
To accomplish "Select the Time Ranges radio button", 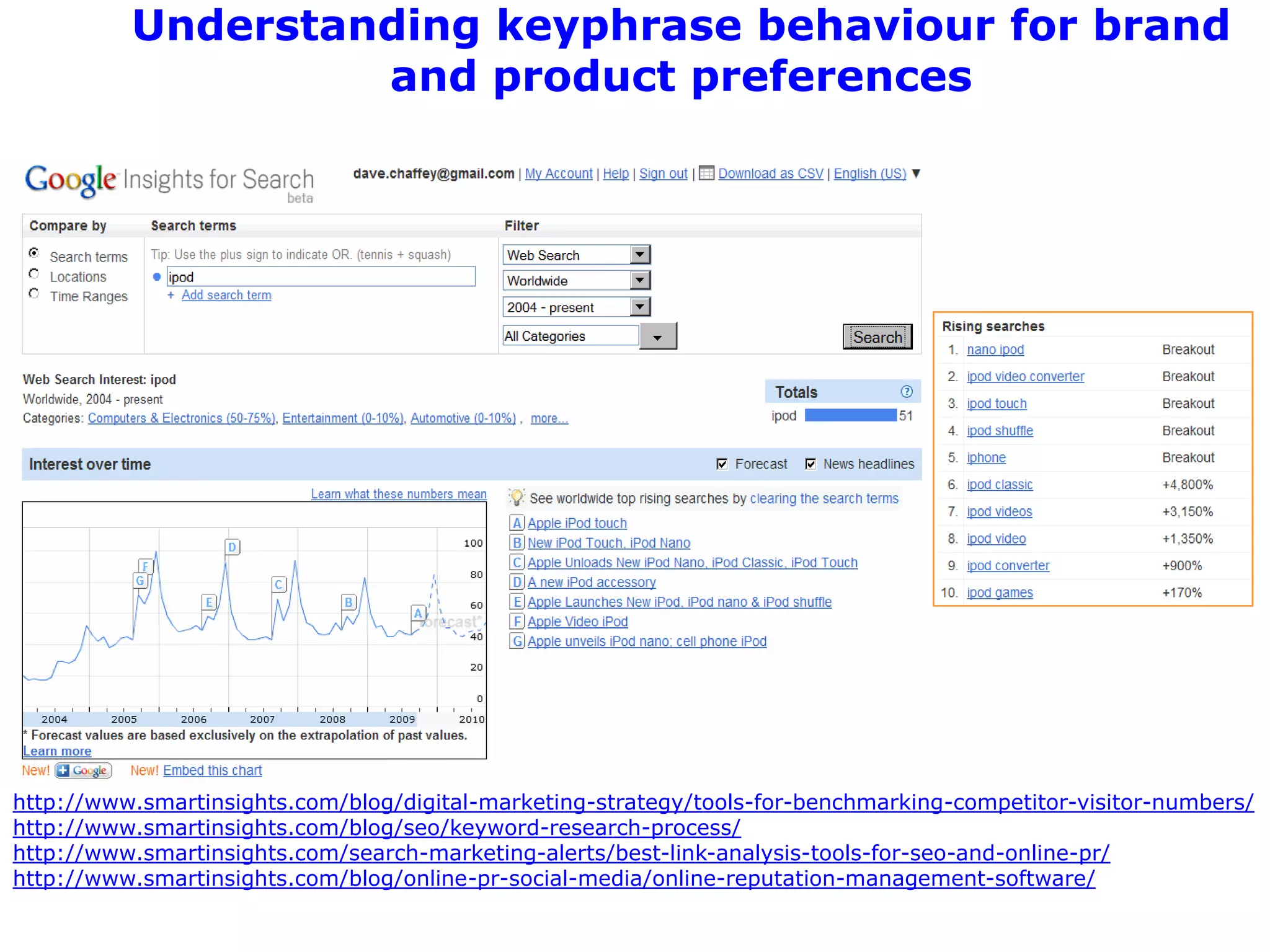I will (x=34, y=293).
